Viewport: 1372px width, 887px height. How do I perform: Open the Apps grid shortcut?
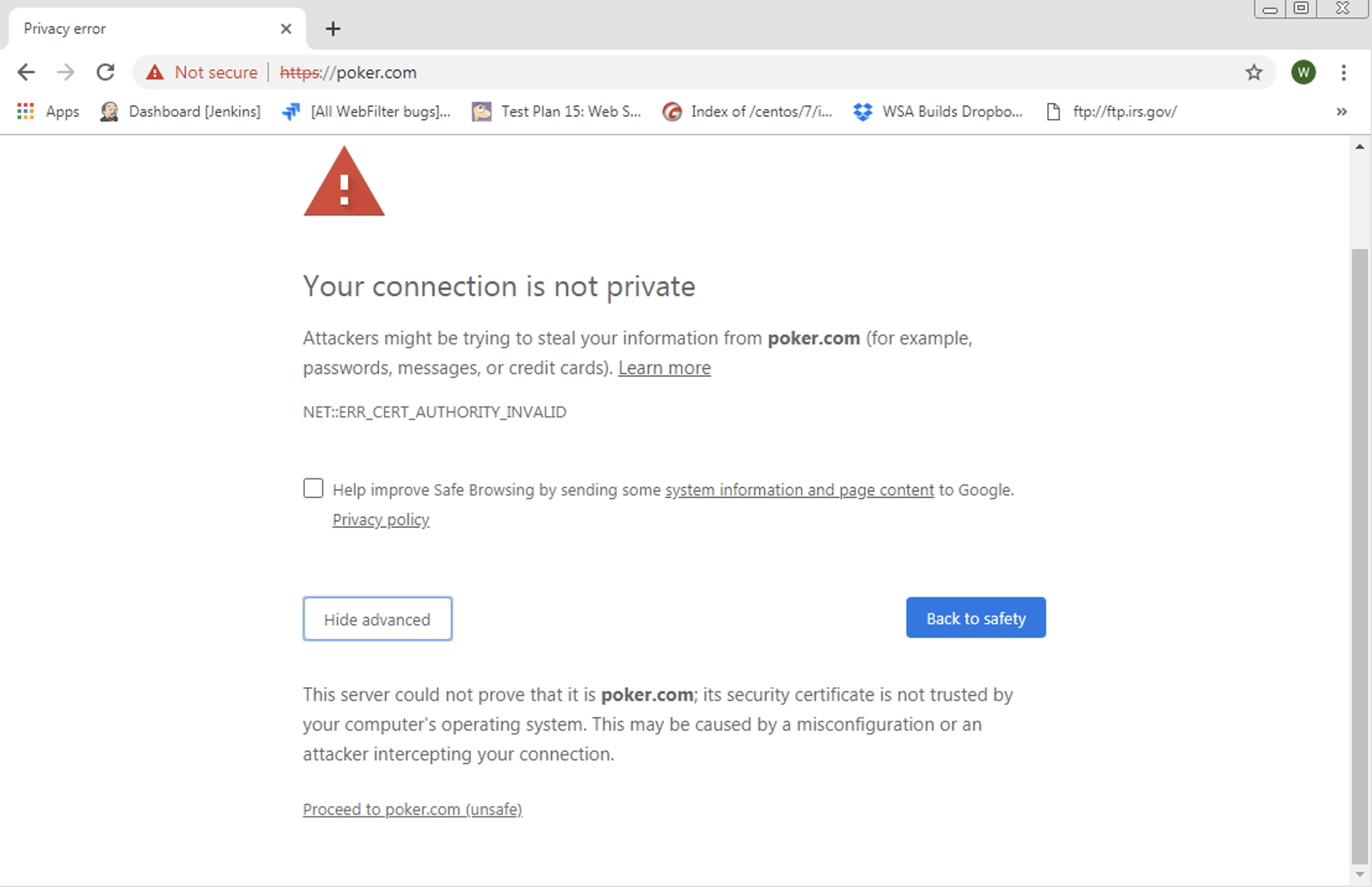(48, 111)
